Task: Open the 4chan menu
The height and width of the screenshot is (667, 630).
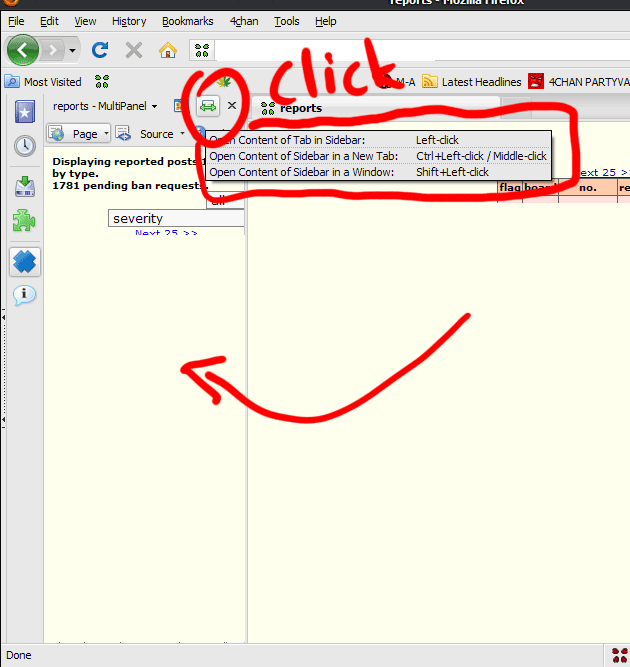Action: [x=242, y=21]
